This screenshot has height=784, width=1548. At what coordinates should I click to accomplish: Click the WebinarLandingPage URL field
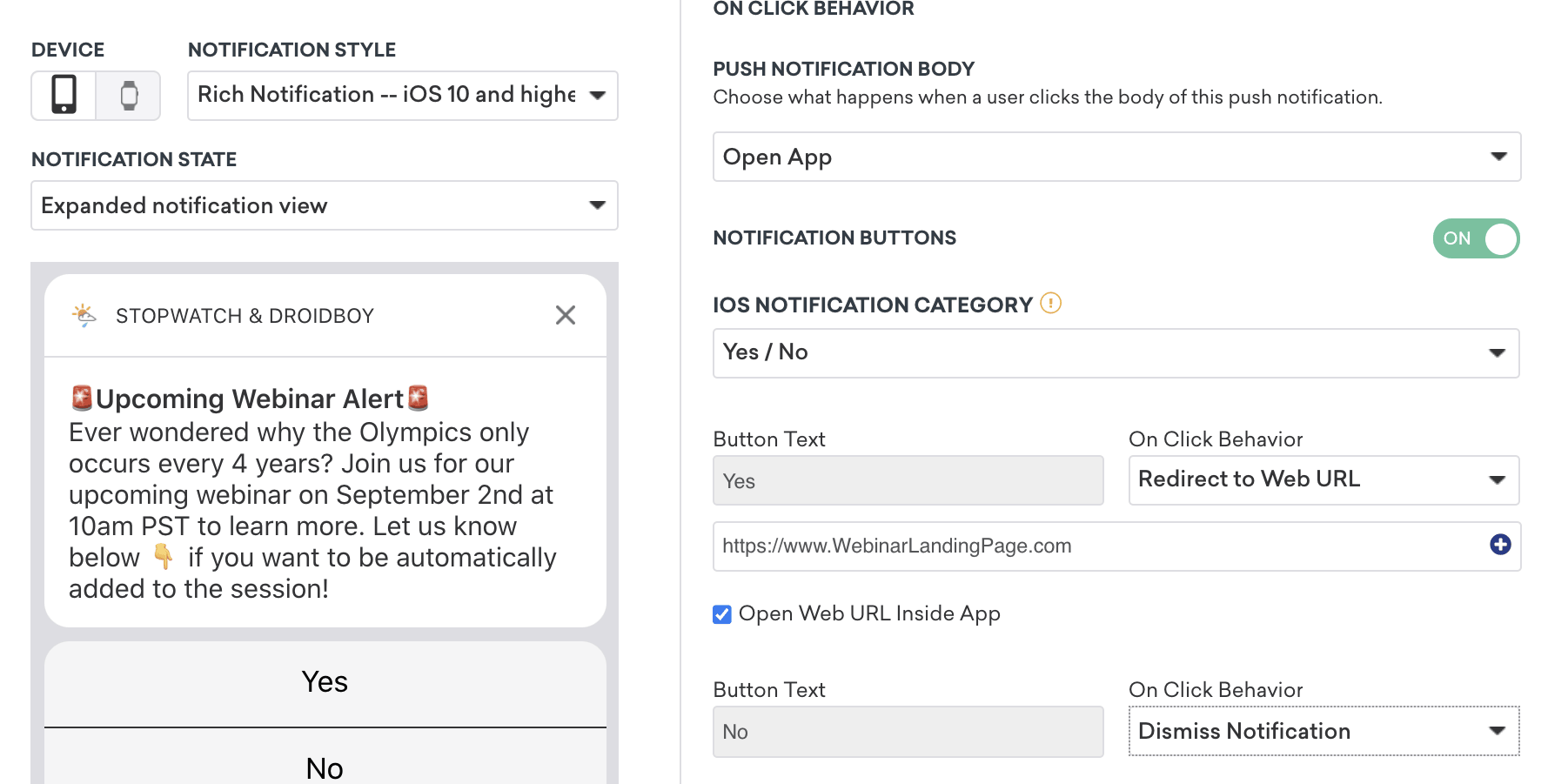coord(1116,546)
